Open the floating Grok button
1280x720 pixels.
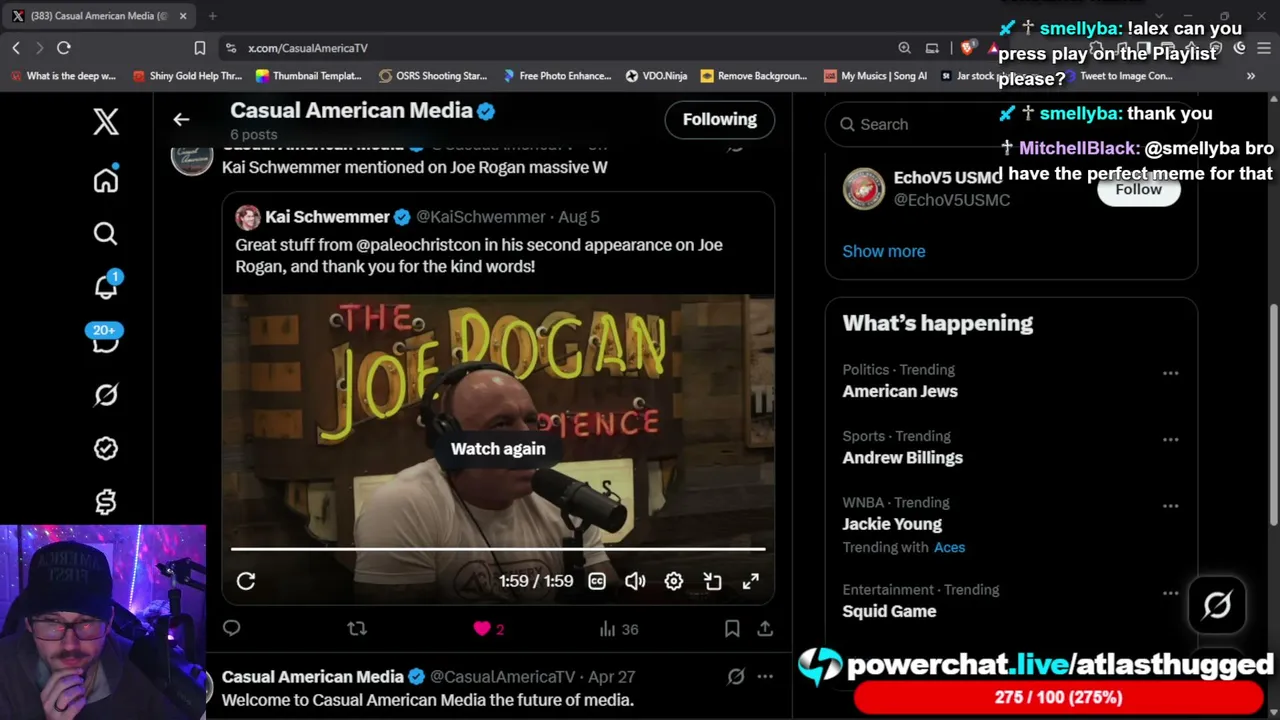1217,605
